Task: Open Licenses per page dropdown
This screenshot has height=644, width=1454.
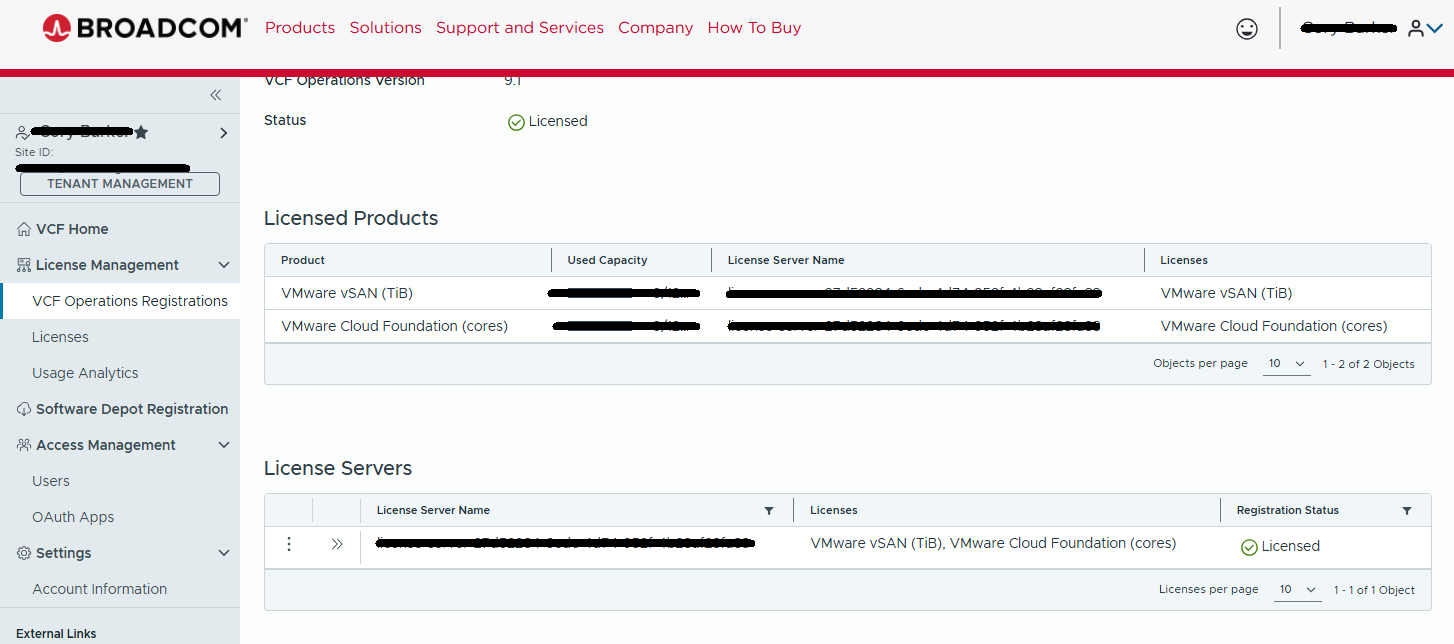Action: tap(1297, 590)
